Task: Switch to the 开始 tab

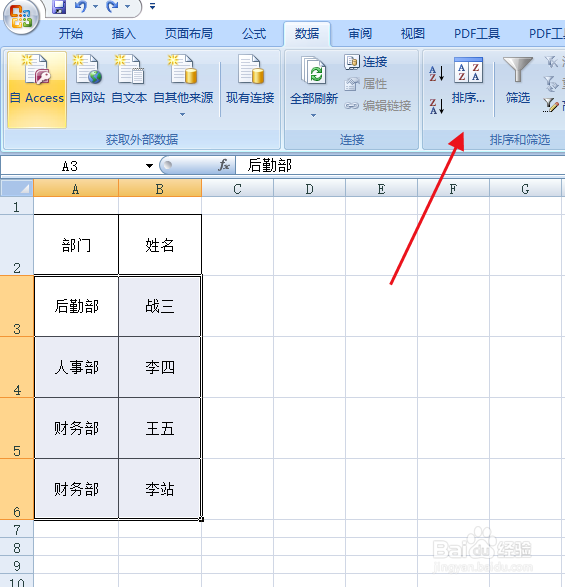Action: click(x=70, y=34)
